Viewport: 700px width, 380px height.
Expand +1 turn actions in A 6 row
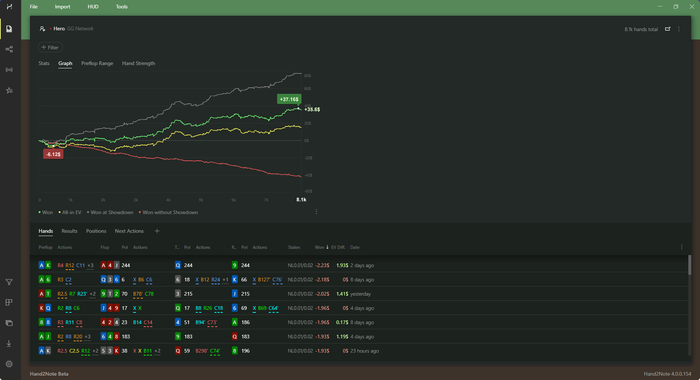coord(225,280)
